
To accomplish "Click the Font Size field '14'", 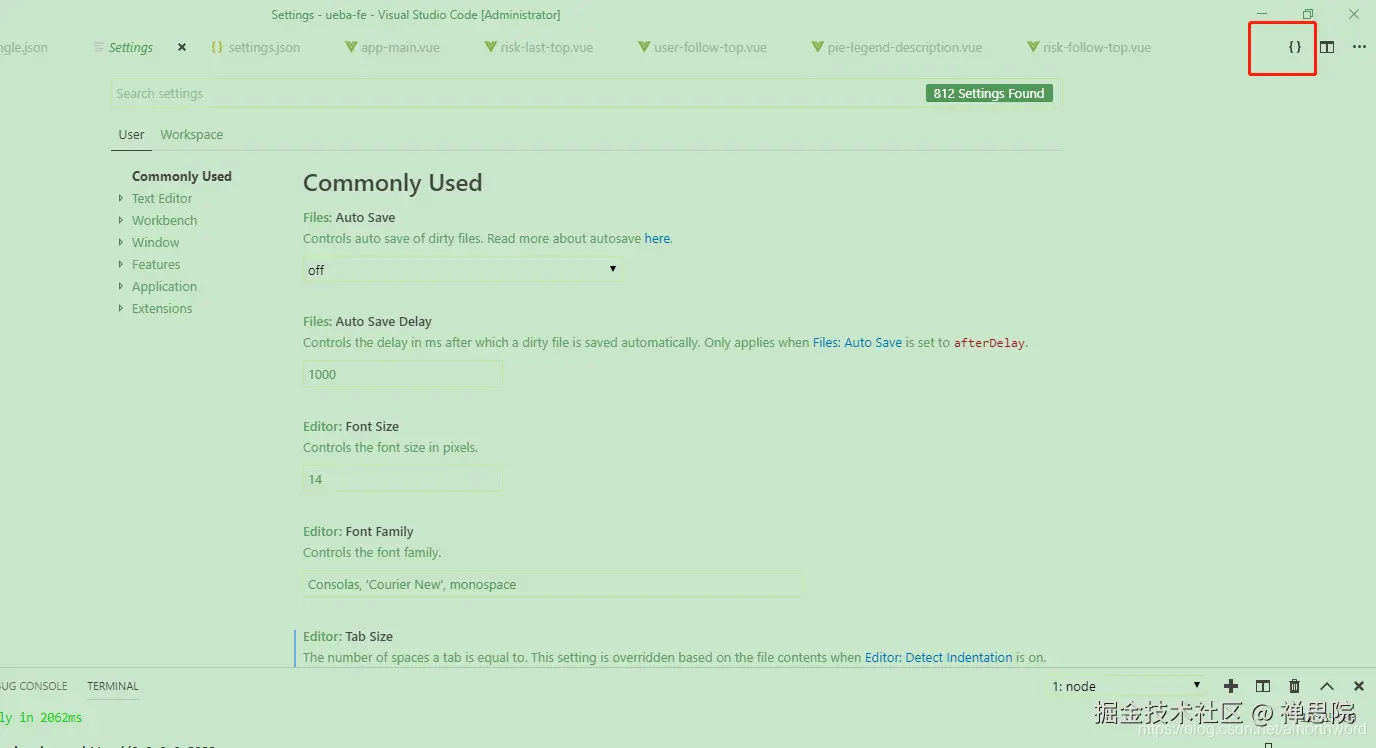I will tap(402, 479).
